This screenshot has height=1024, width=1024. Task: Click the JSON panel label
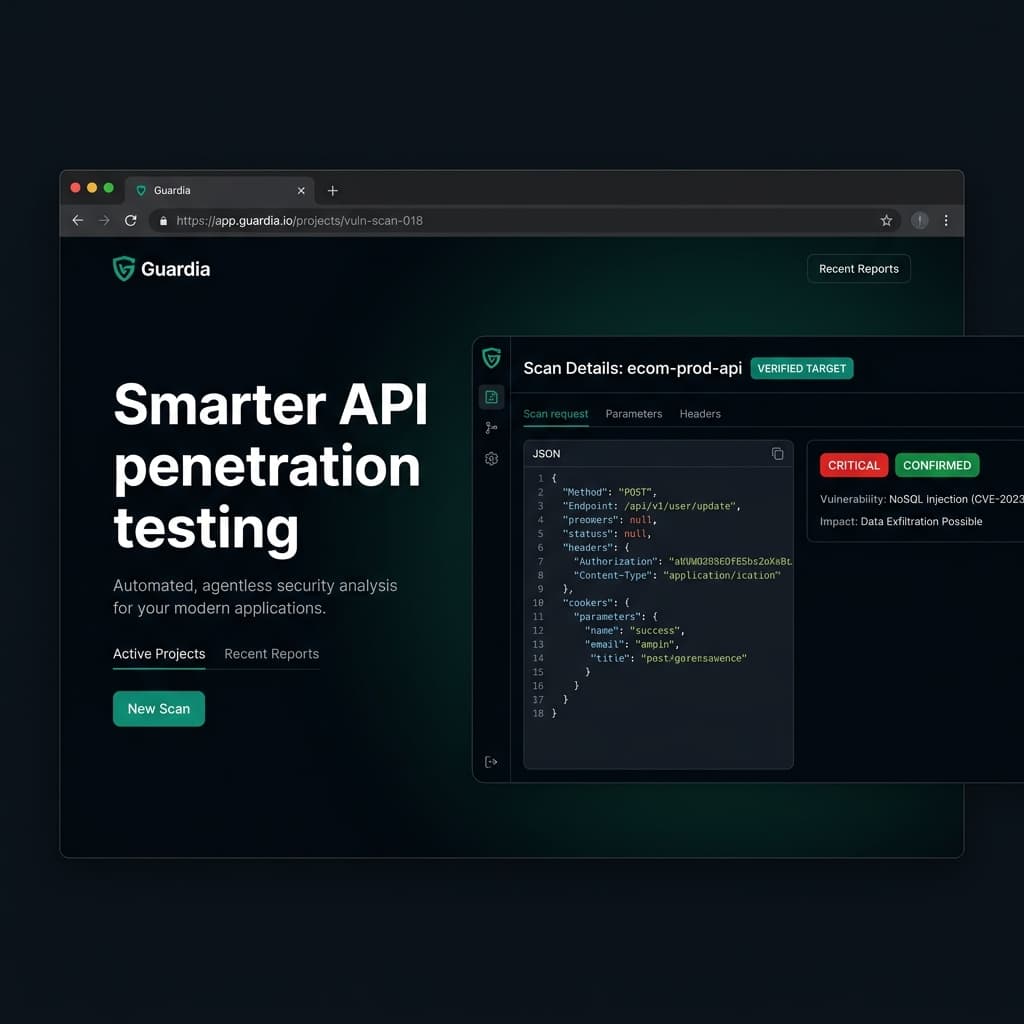tap(546, 454)
